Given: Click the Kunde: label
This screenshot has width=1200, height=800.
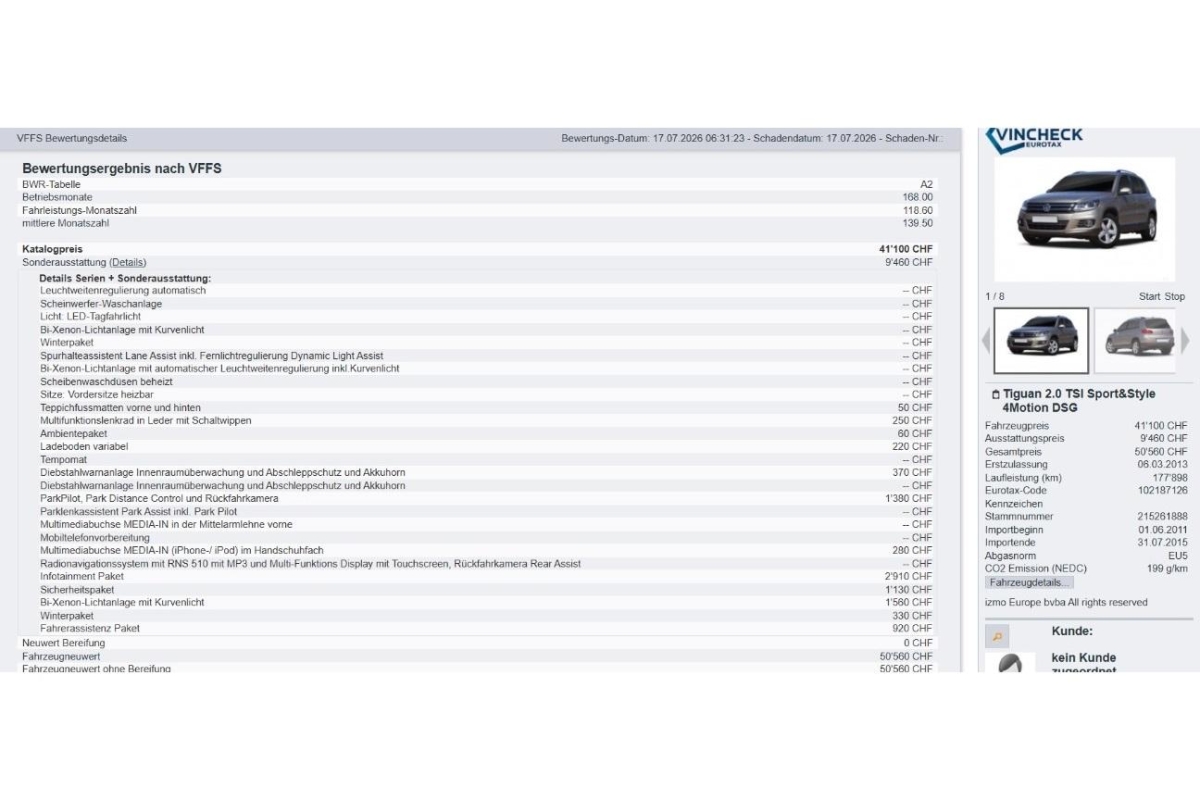Looking at the screenshot, I should coord(1072,631).
